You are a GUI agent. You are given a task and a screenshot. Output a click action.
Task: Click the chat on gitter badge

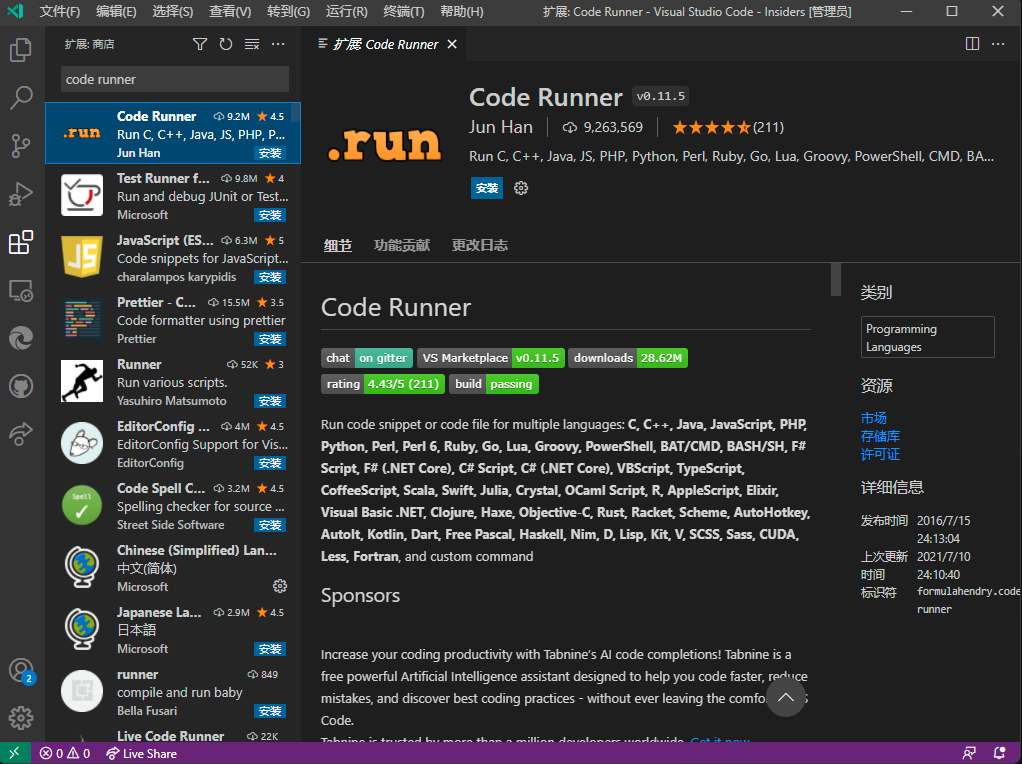[367, 358]
